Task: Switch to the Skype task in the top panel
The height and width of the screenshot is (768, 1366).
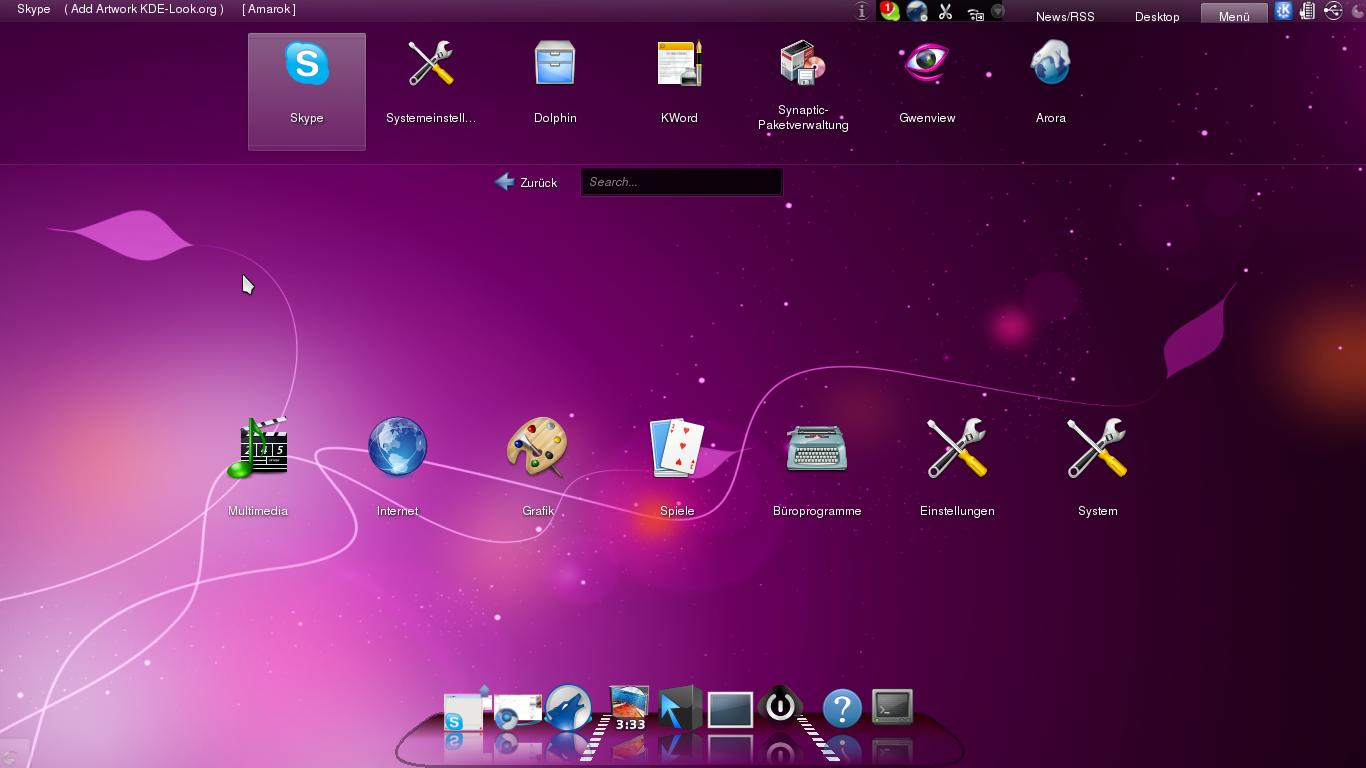Action: tap(33, 9)
